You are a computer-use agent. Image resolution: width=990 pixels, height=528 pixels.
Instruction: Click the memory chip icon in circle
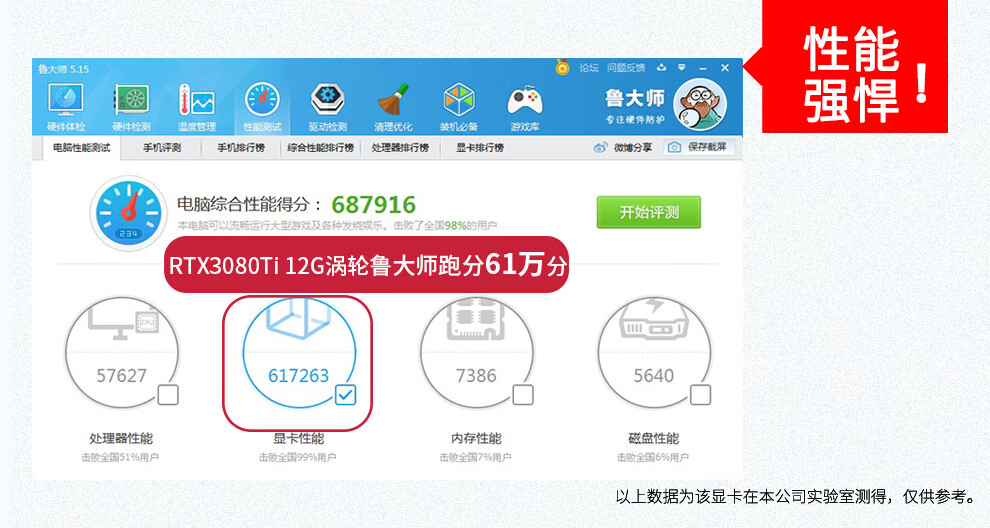pyautogui.click(x=476, y=319)
